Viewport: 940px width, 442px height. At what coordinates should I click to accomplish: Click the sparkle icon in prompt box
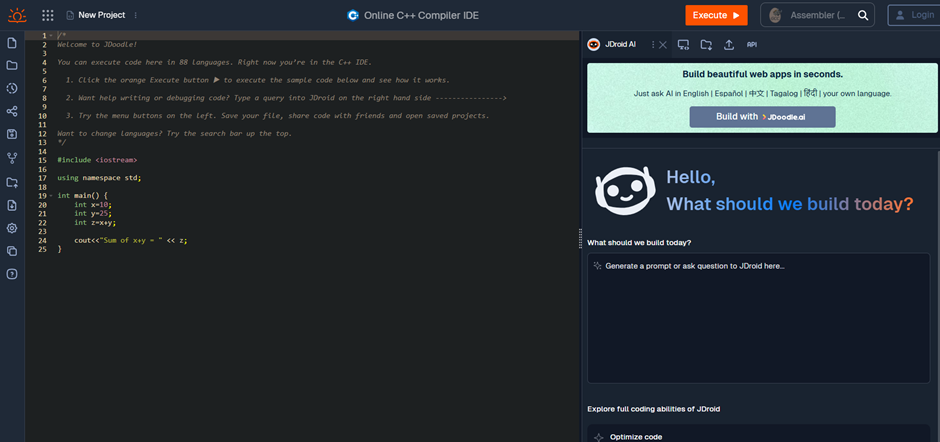click(x=597, y=266)
